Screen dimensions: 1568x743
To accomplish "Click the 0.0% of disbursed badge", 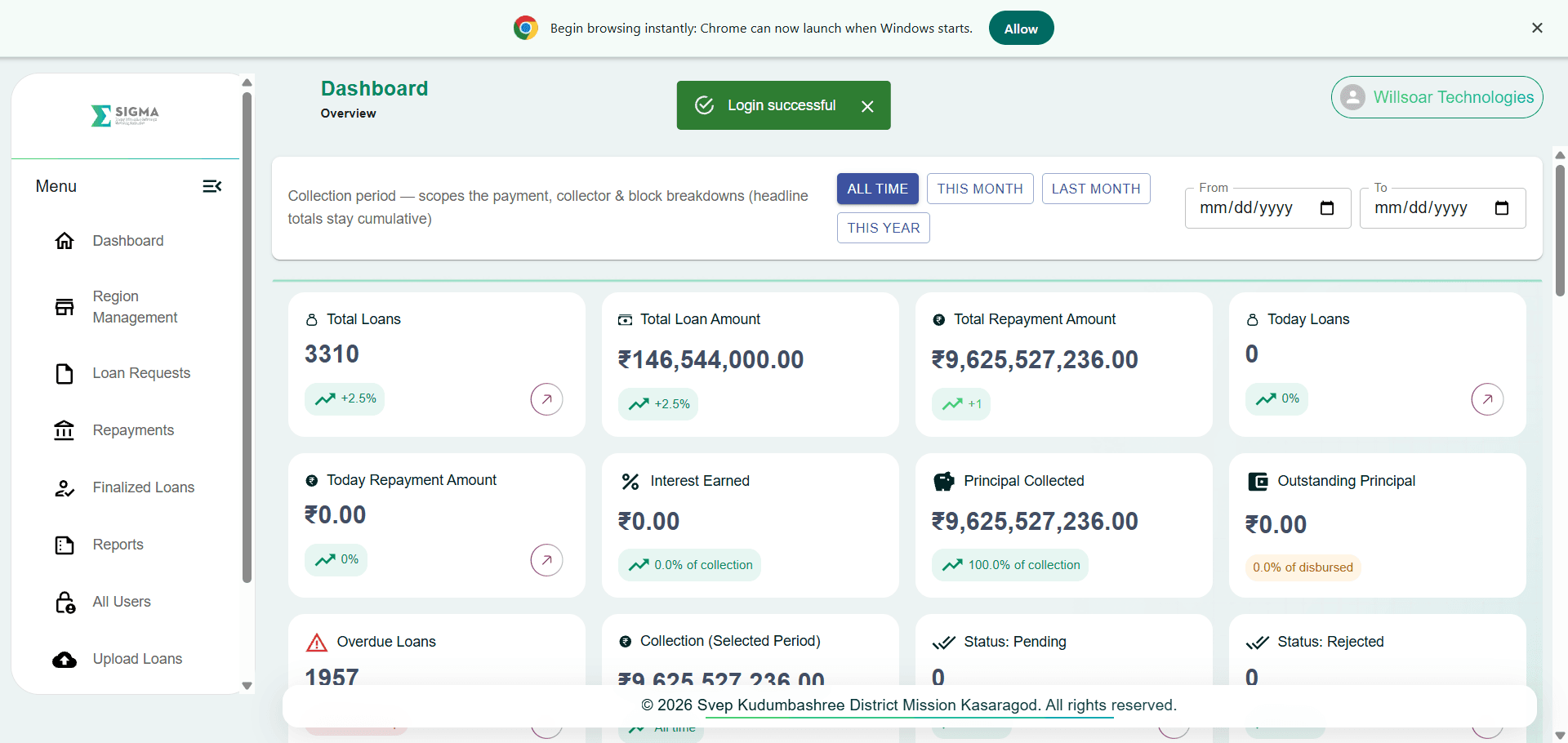I will [1303, 567].
